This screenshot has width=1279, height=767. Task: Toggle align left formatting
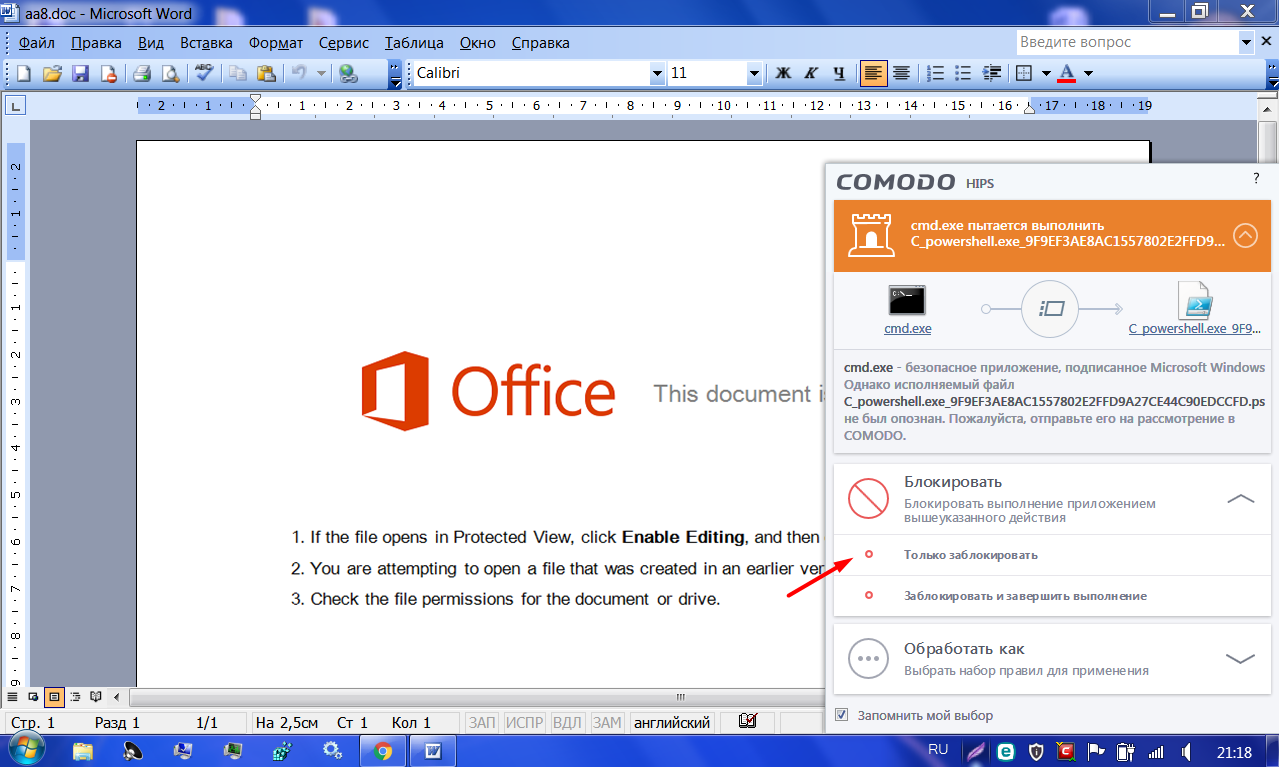(873, 73)
